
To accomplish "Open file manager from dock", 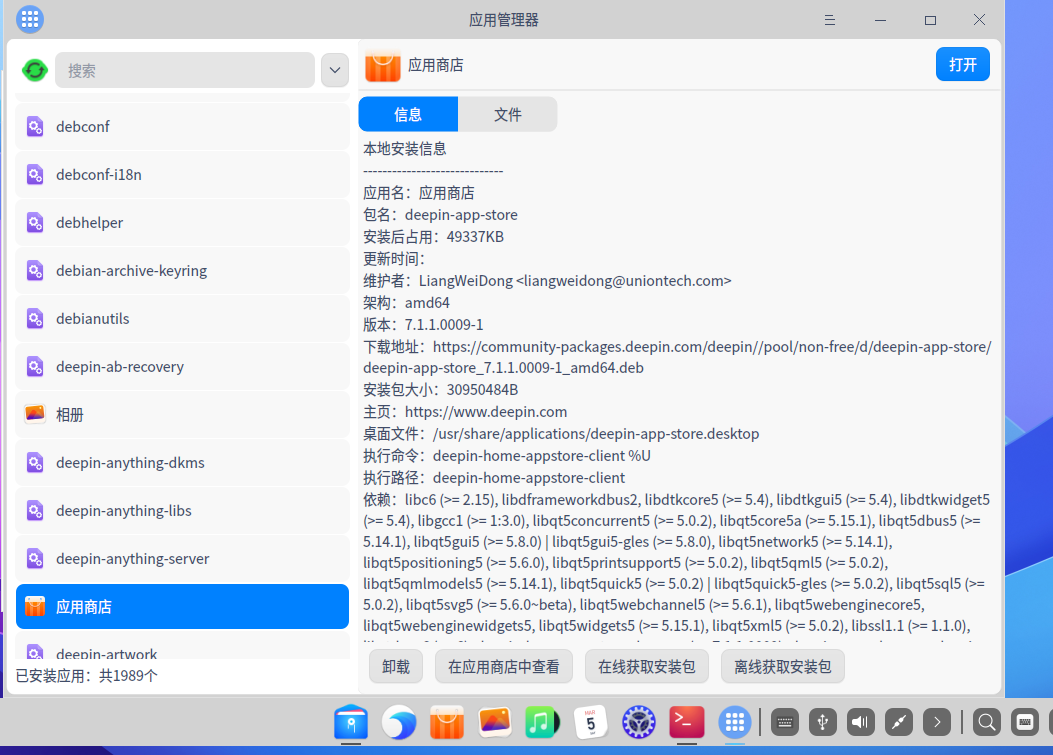I will 351,723.
